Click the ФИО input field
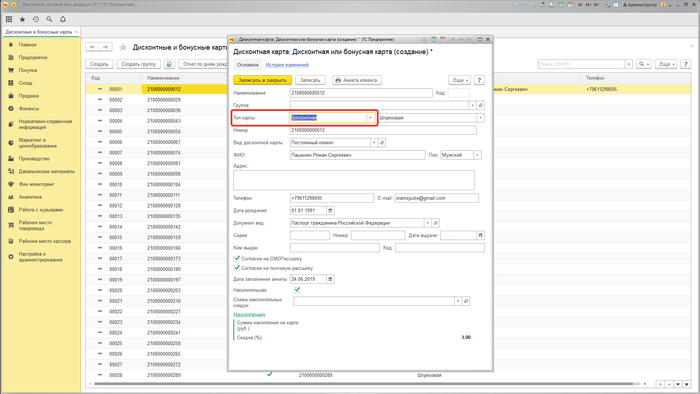This screenshot has width=700, height=394. point(357,155)
